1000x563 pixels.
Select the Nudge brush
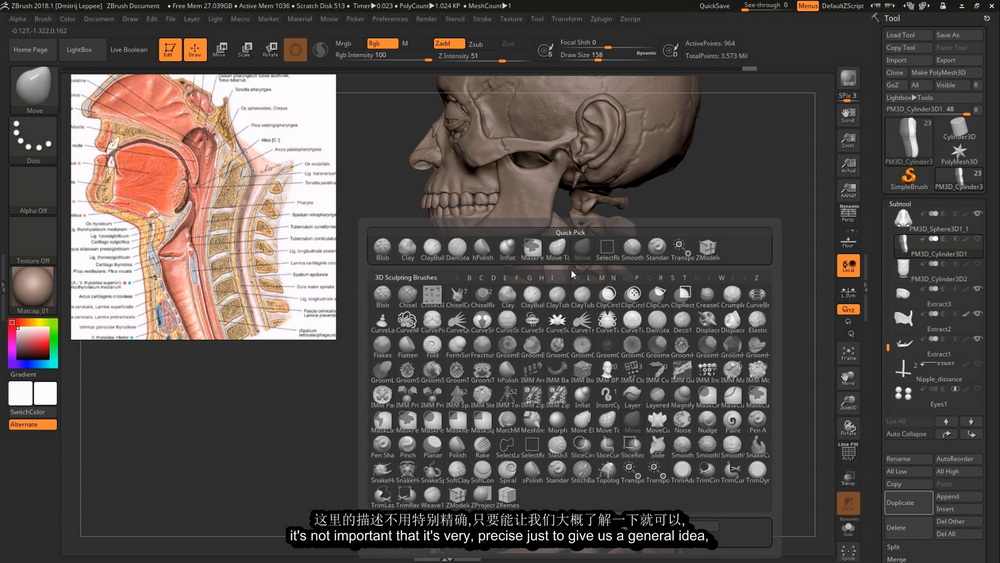point(707,421)
